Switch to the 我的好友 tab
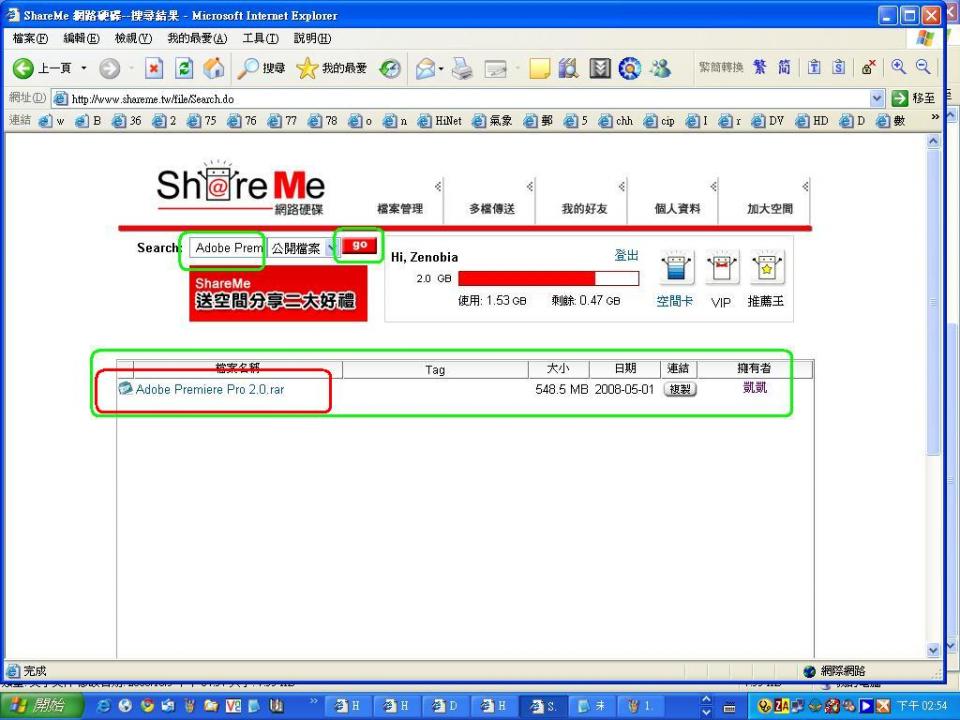This screenshot has height=720, width=960. [584, 208]
